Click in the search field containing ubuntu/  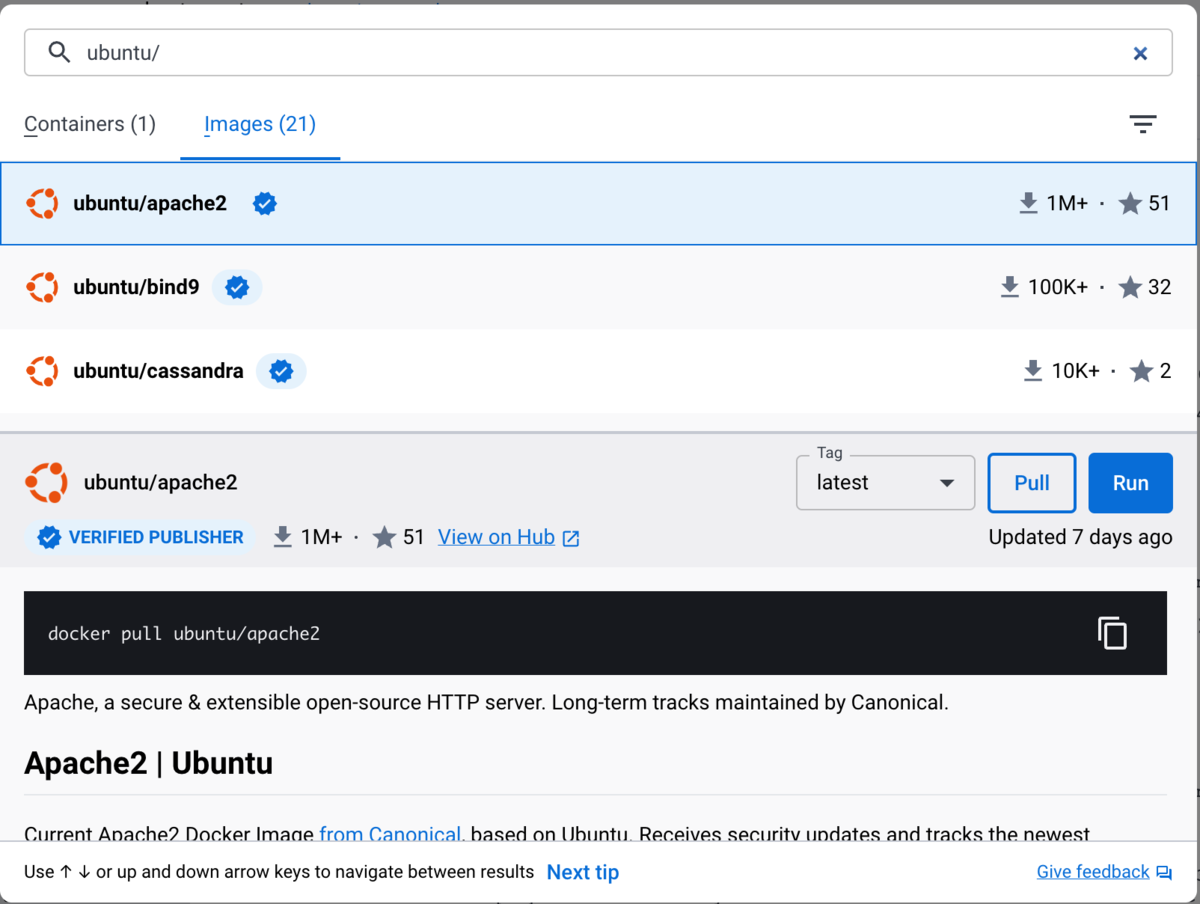(598, 53)
